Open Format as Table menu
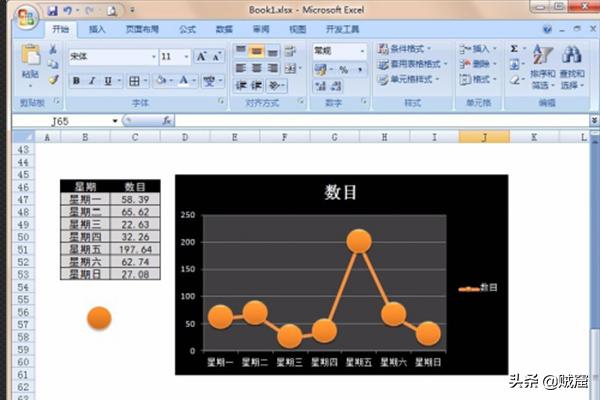 tap(412, 64)
